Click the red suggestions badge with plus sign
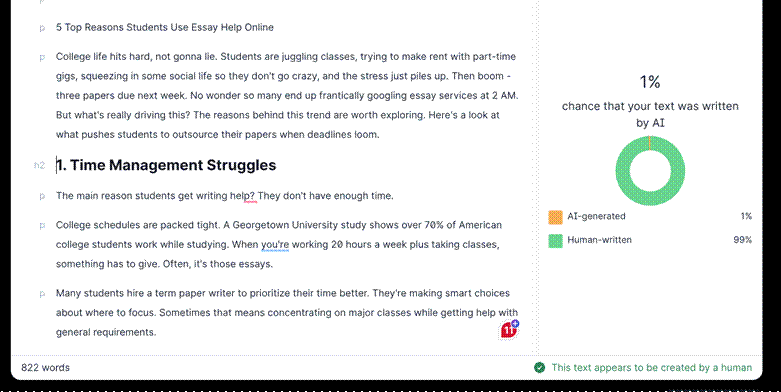This screenshot has width=781, height=392. pos(509,330)
